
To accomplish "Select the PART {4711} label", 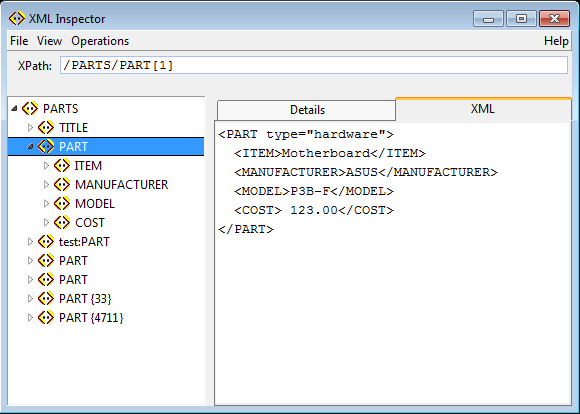I will [91, 317].
